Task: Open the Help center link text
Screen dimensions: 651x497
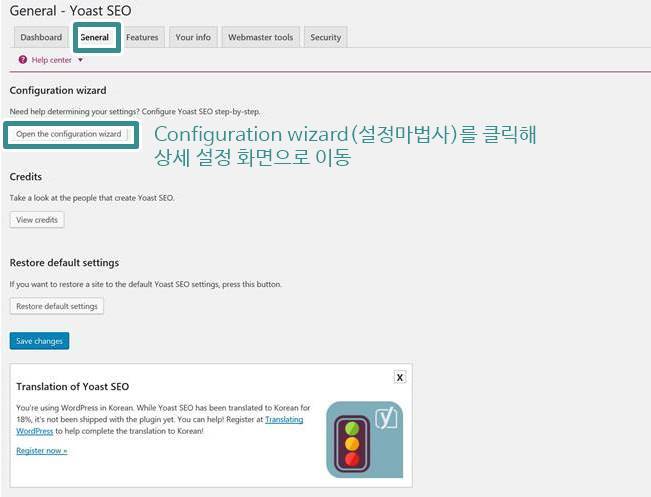Action: tap(51, 60)
